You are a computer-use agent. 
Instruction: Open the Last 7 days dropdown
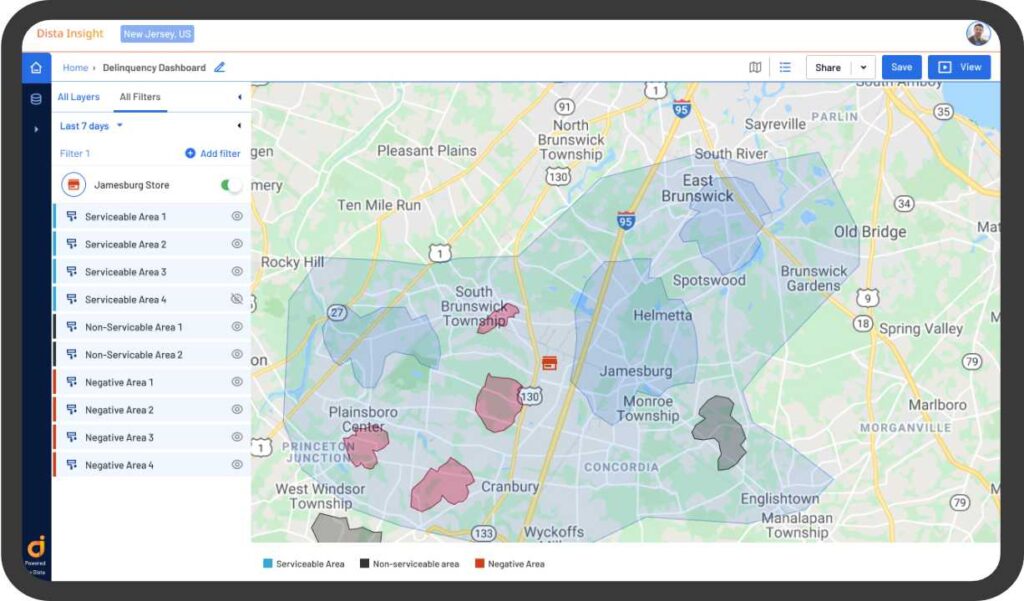point(89,126)
